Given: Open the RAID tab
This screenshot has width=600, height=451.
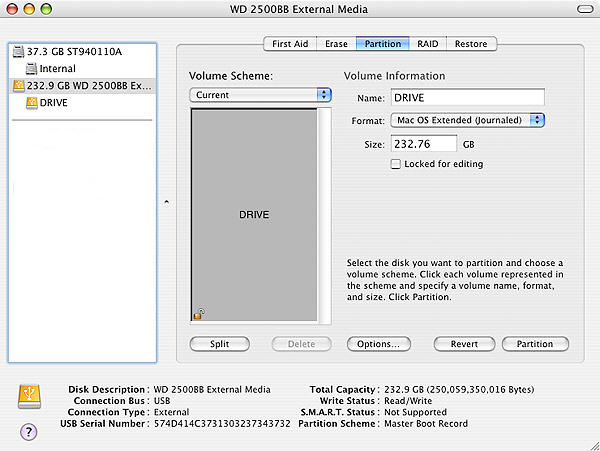Looking at the screenshot, I should [x=427, y=44].
